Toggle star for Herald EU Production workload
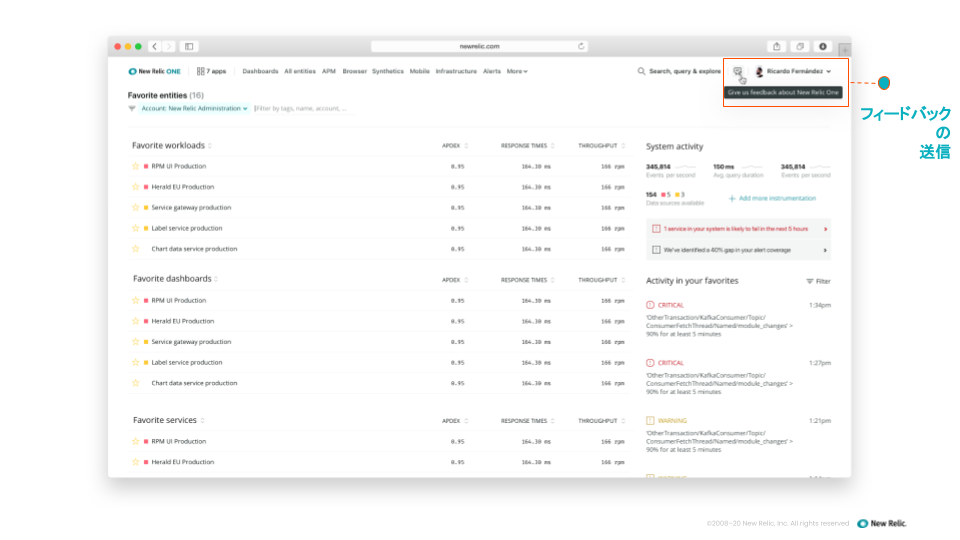 [x=136, y=187]
